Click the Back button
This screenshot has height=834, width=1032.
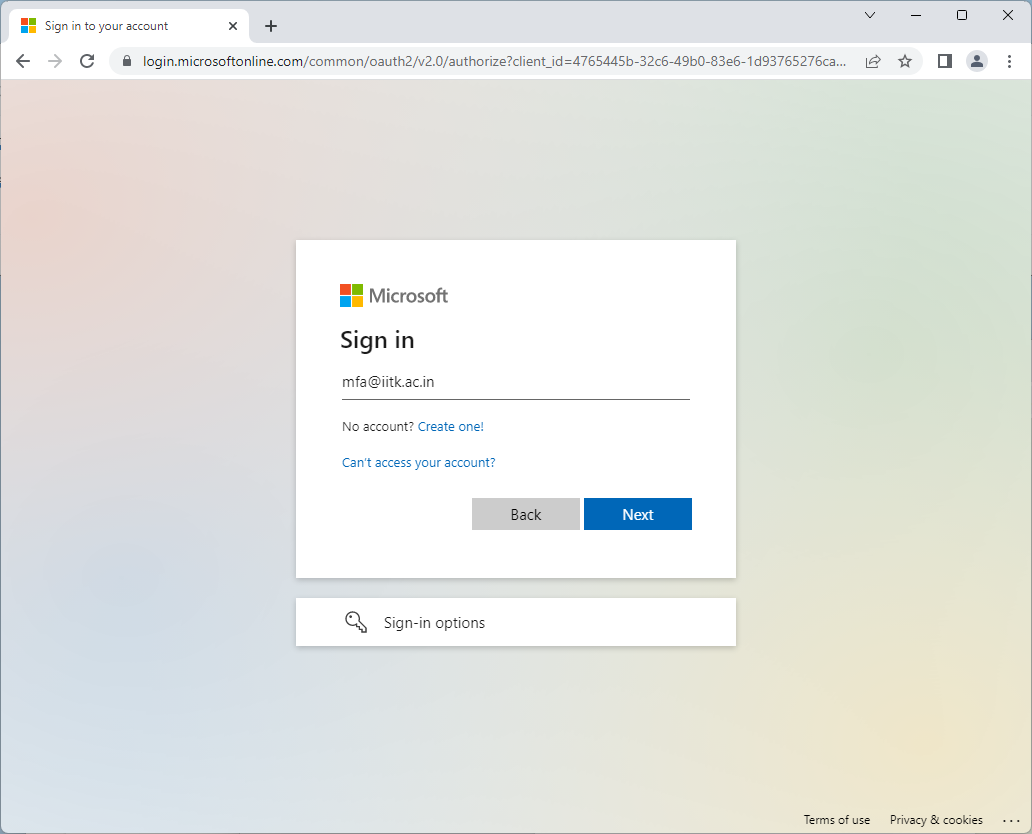tap(526, 514)
